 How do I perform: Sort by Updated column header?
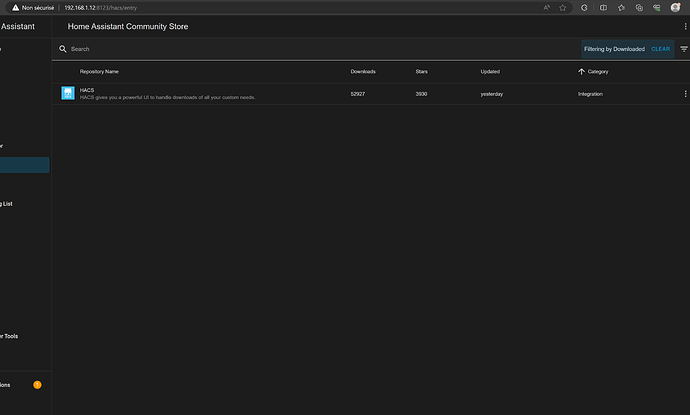(490, 71)
